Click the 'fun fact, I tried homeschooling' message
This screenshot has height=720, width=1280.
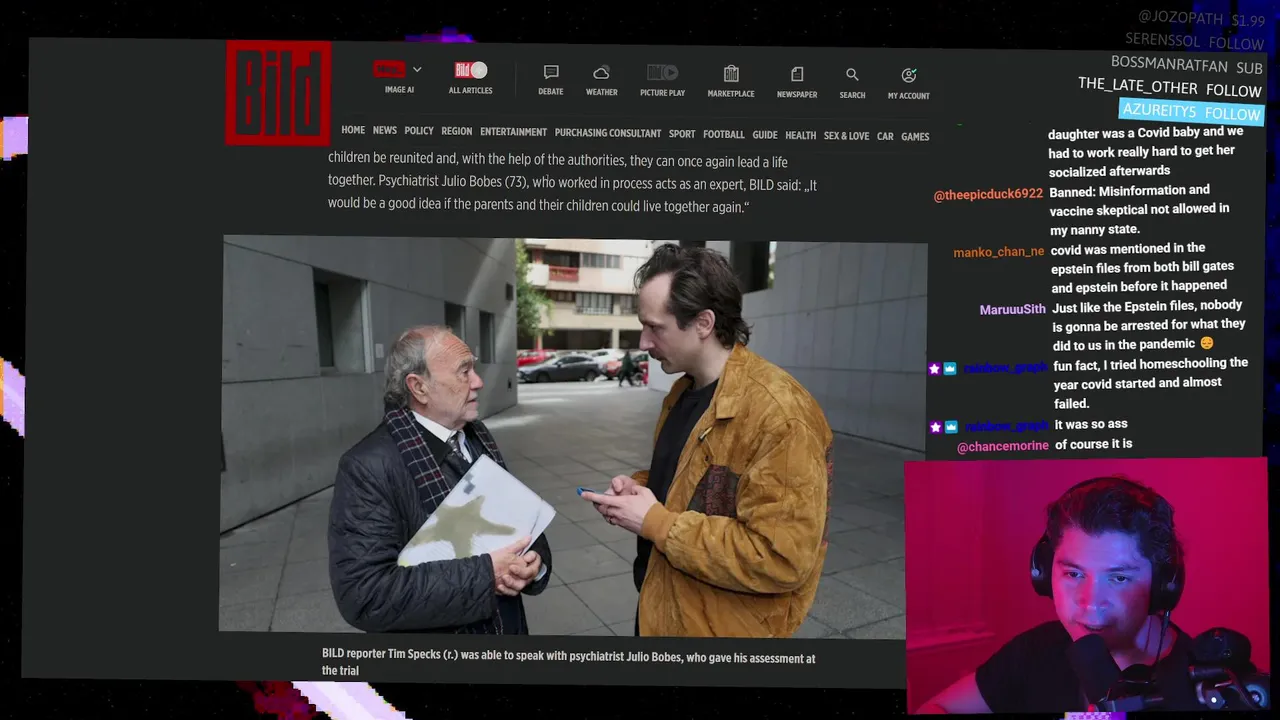[1150, 383]
